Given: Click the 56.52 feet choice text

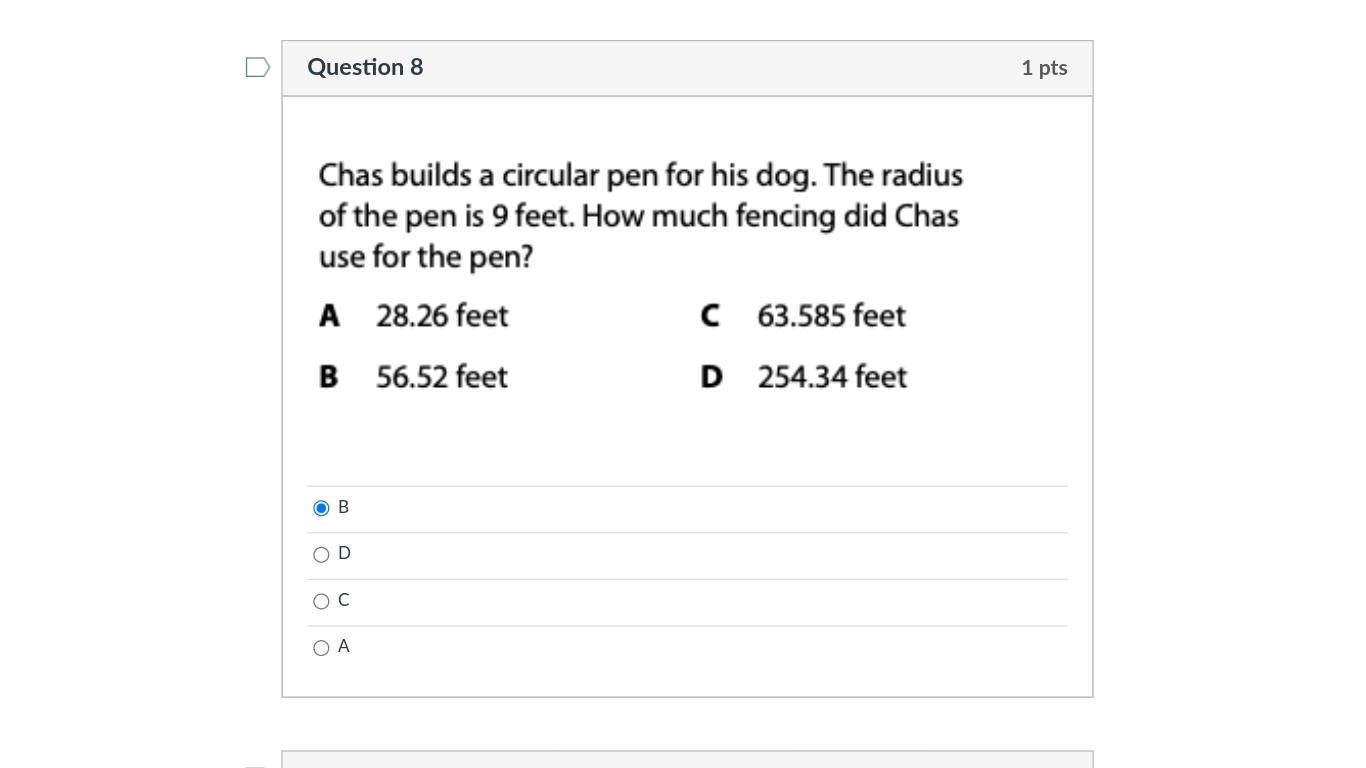Looking at the screenshot, I should (x=442, y=377).
